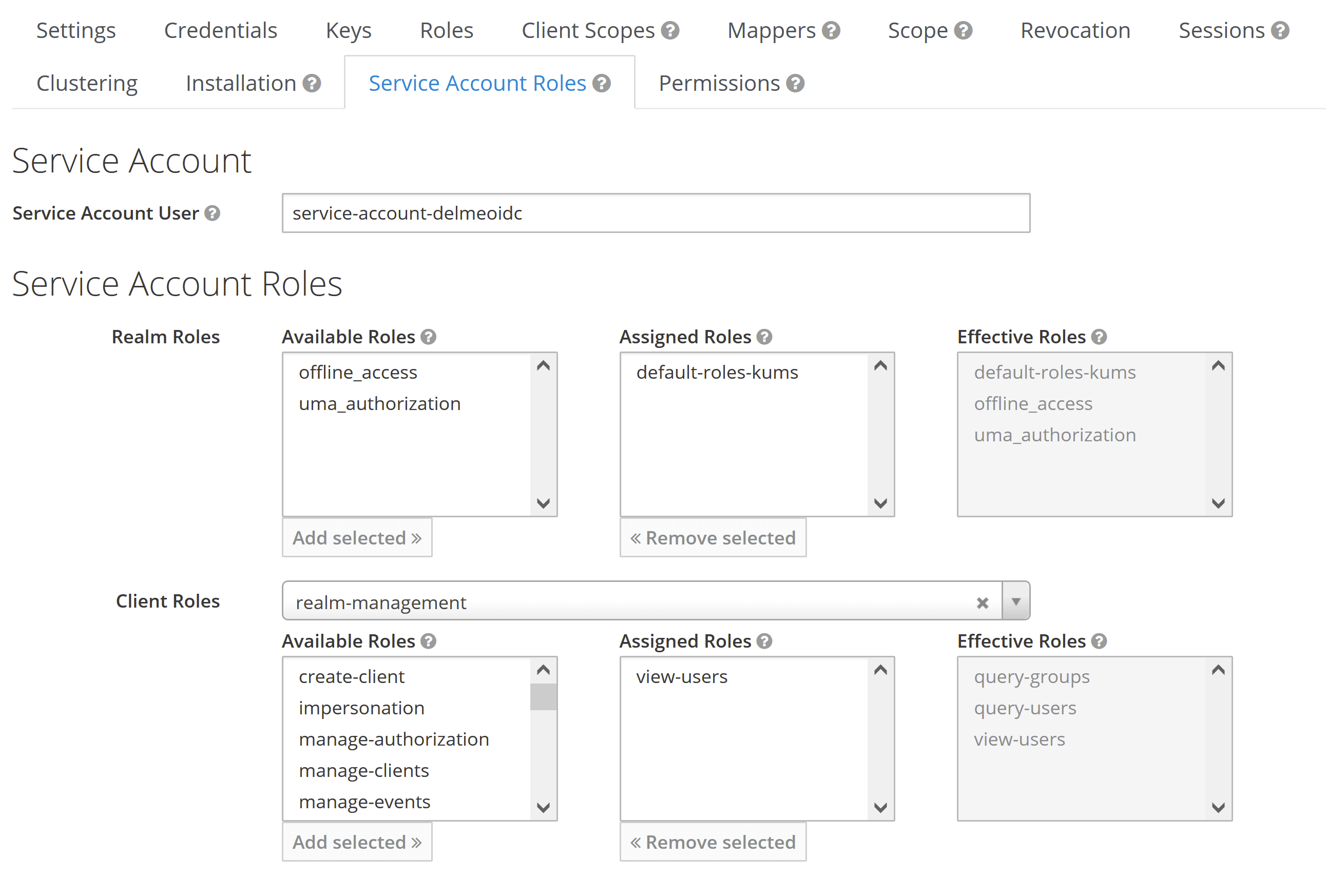The width and height of the screenshot is (1326, 896).
Task: Select offline_access in realm Available Roles
Action: pos(358,372)
